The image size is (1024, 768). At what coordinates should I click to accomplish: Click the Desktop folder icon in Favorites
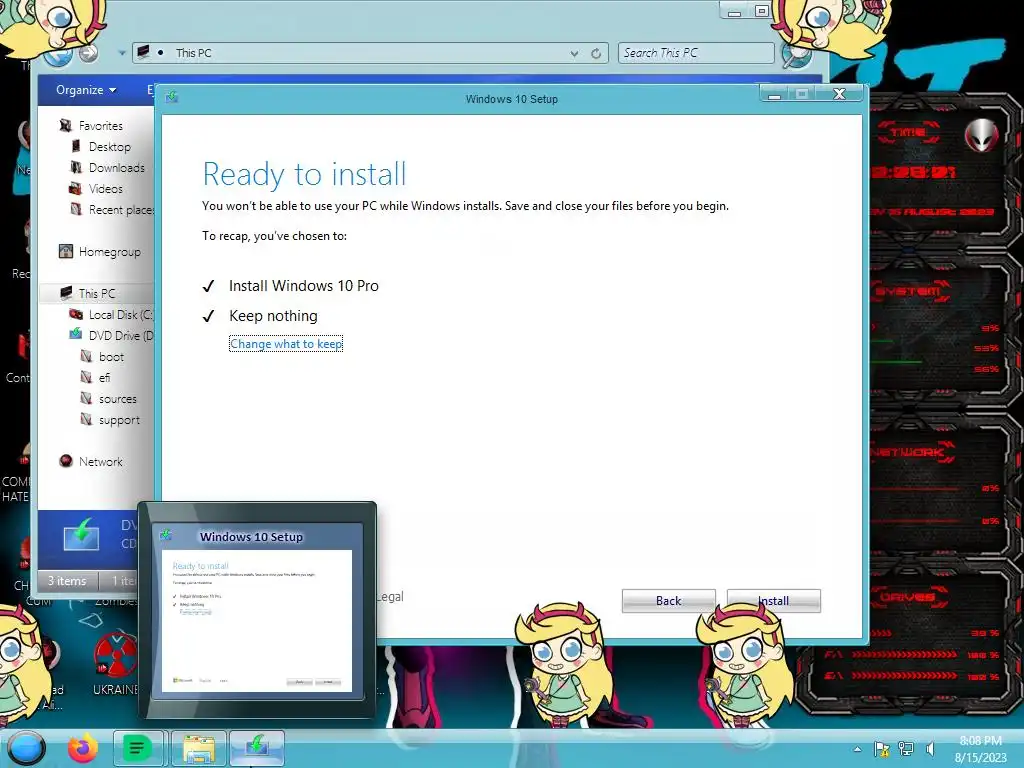point(76,146)
